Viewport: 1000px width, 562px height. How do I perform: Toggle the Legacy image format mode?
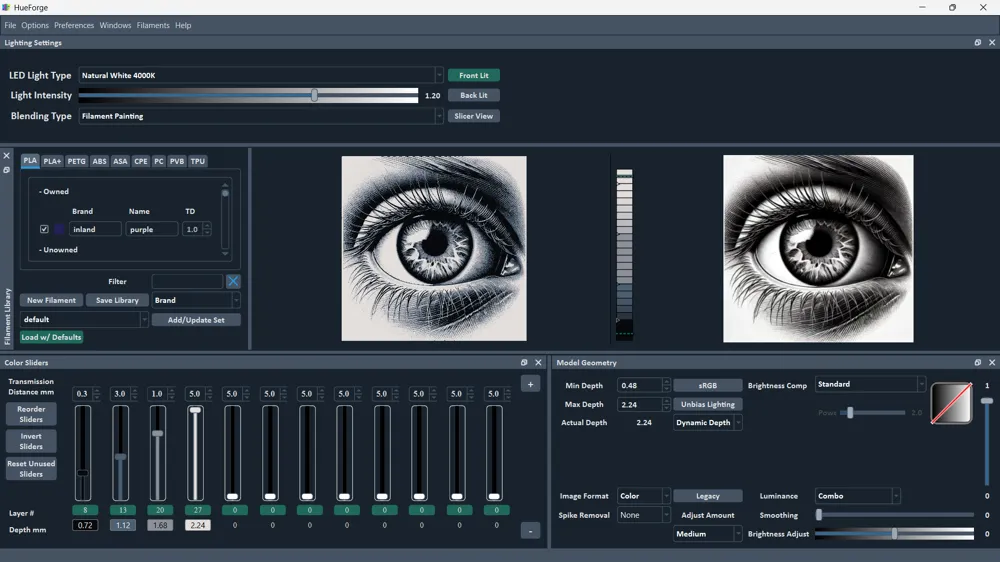[707, 496]
